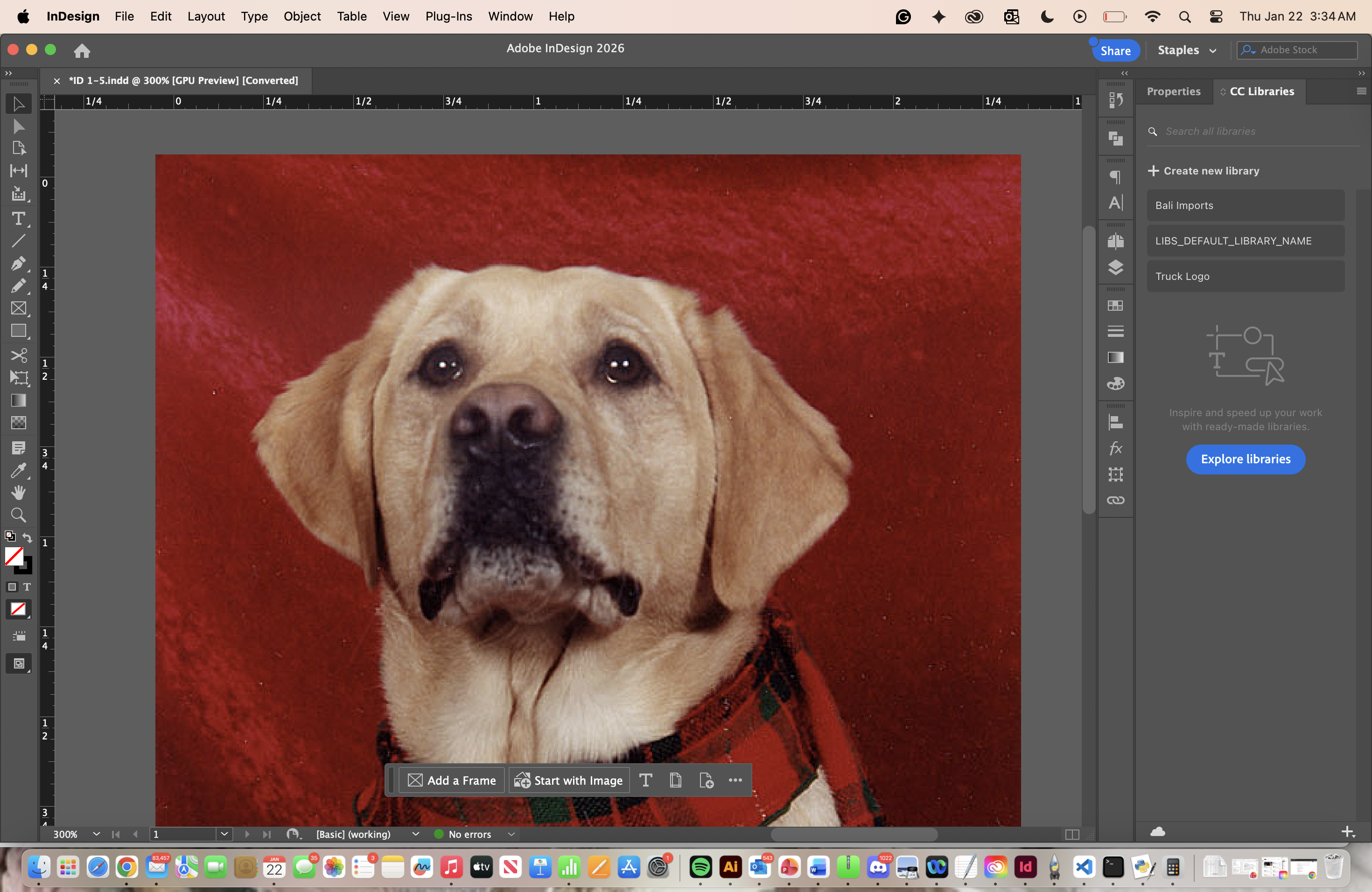The height and width of the screenshot is (892, 1372).
Task: Open the Staples workspace dropdown
Action: click(1186, 50)
